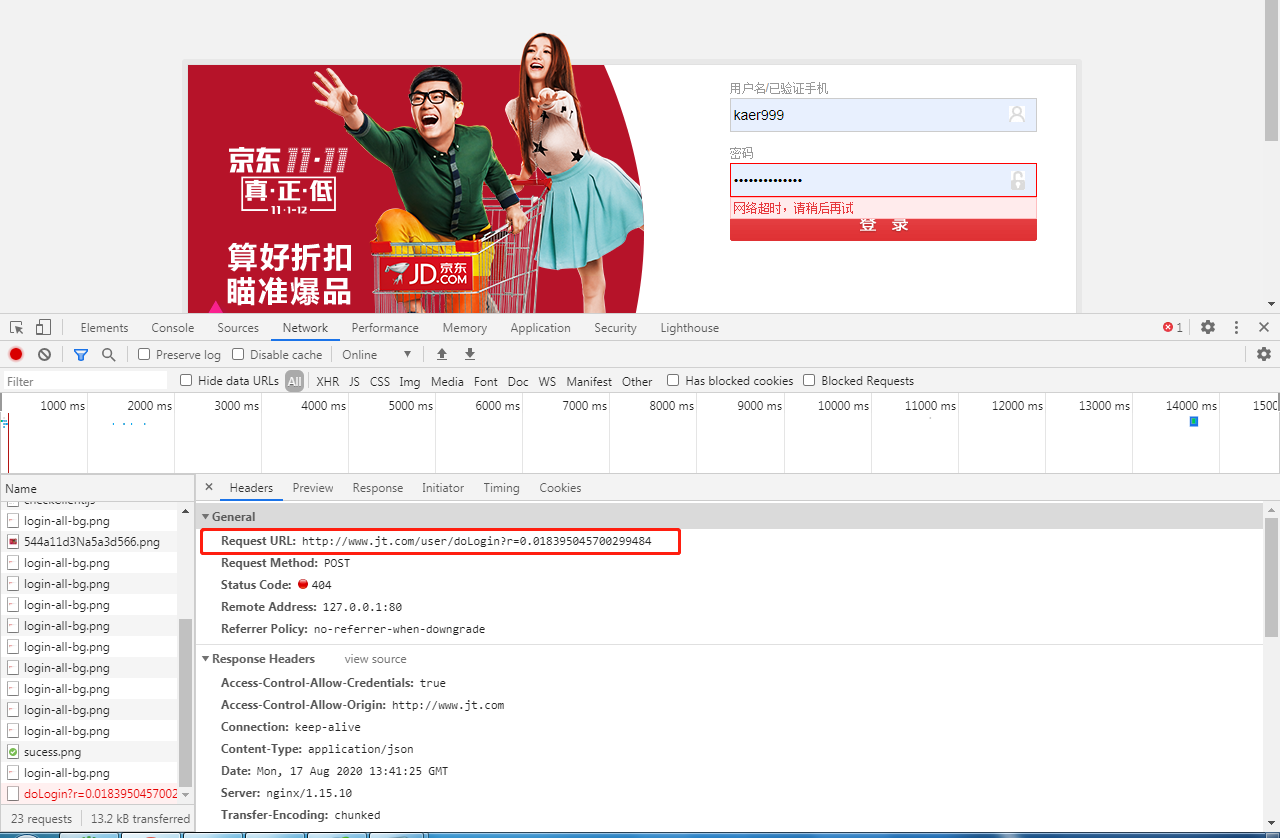Toggle the device toolbar icon

point(43,328)
